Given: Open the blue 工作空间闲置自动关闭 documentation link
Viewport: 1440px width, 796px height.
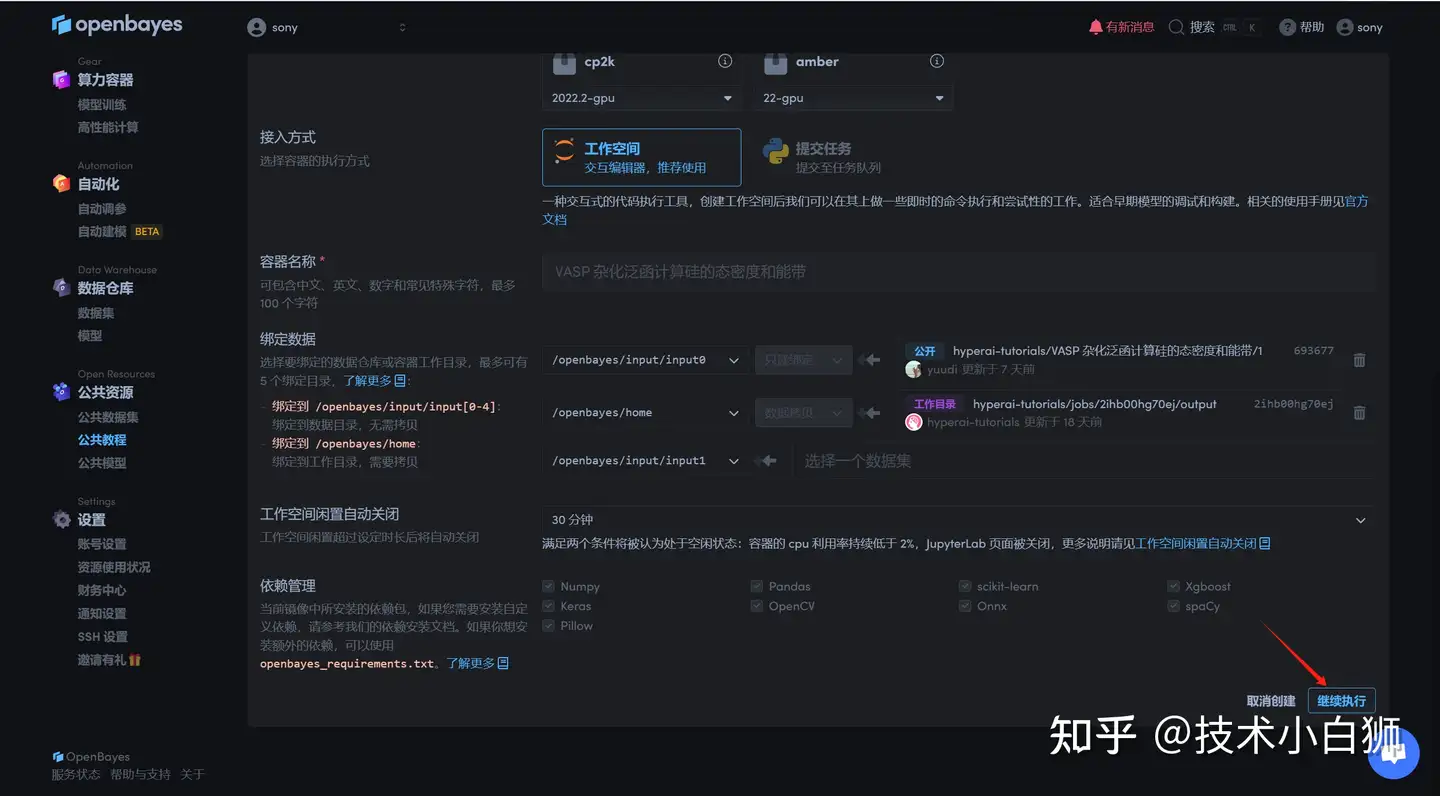Looking at the screenshot, I should 1203,544.
